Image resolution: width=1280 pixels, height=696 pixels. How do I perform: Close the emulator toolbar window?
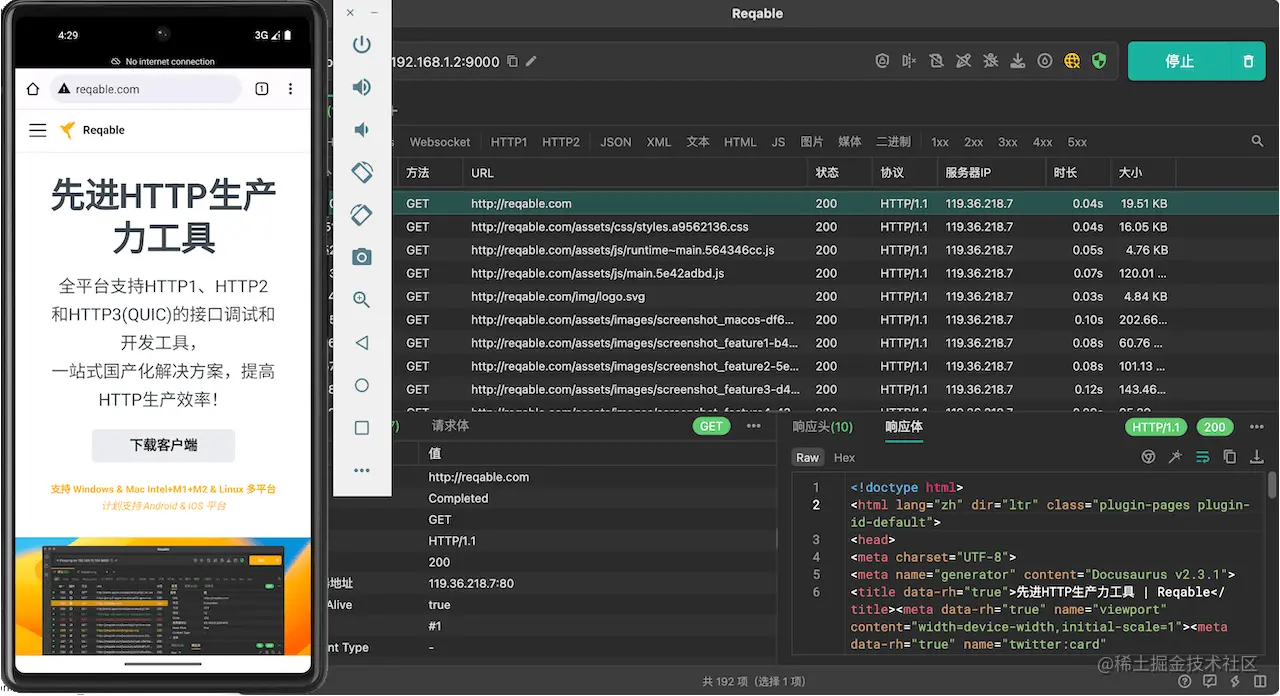point(350,12)
